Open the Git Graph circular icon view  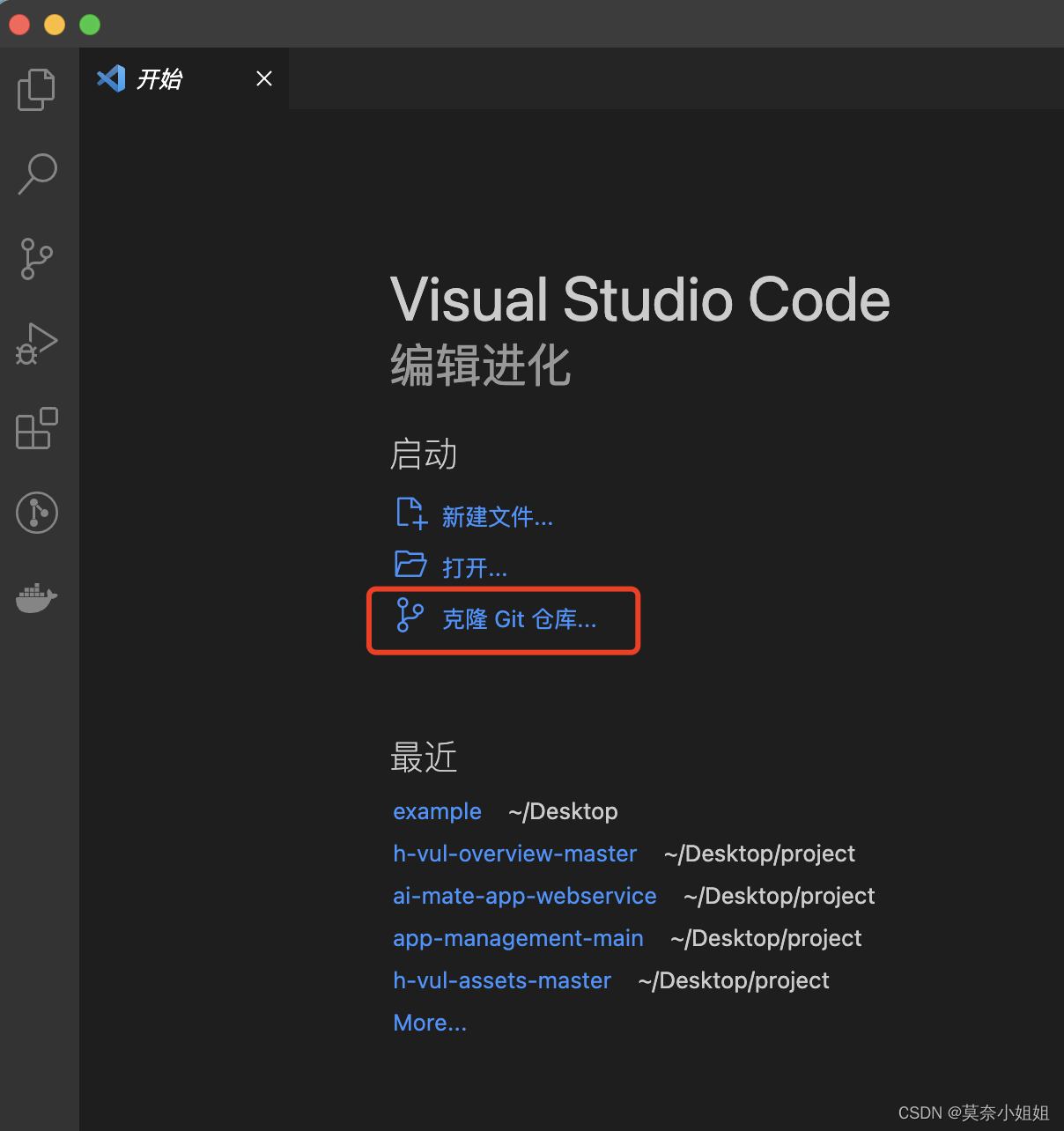click(x=37, y=513)
